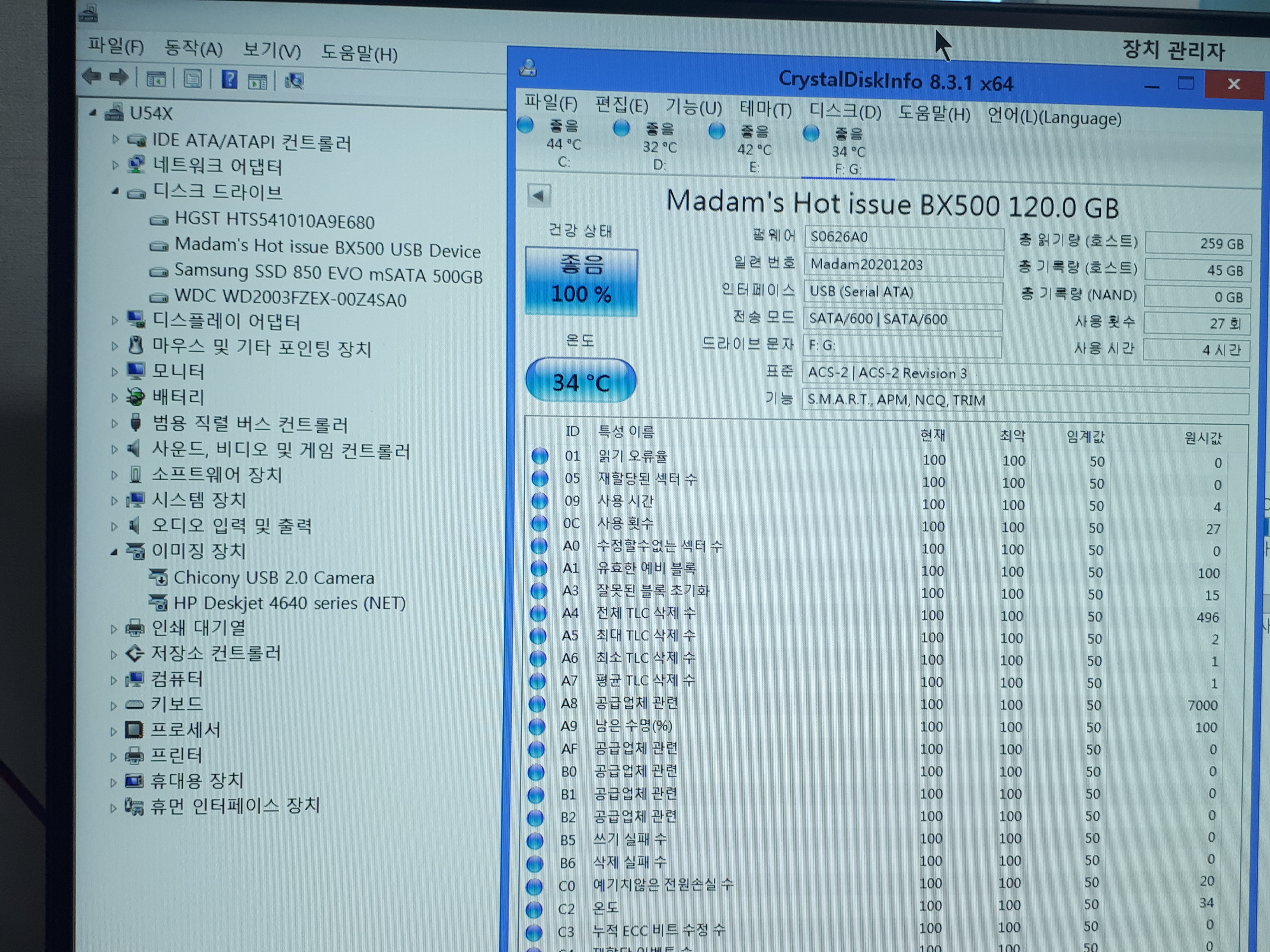Open the 보기(V) menu in Device Manager
The width and height of the screenshot is (1270, 952).
click(272, 51)
